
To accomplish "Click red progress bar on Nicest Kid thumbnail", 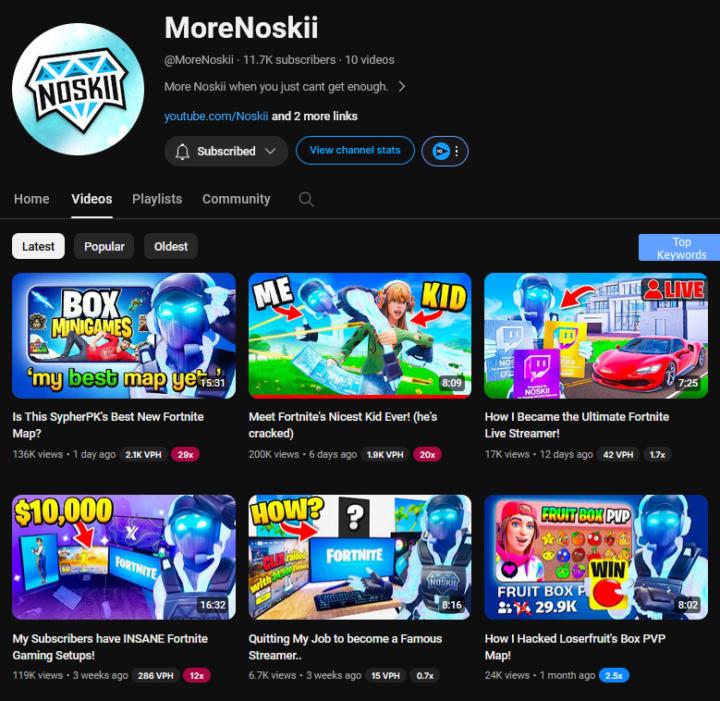I will point(360,396).
